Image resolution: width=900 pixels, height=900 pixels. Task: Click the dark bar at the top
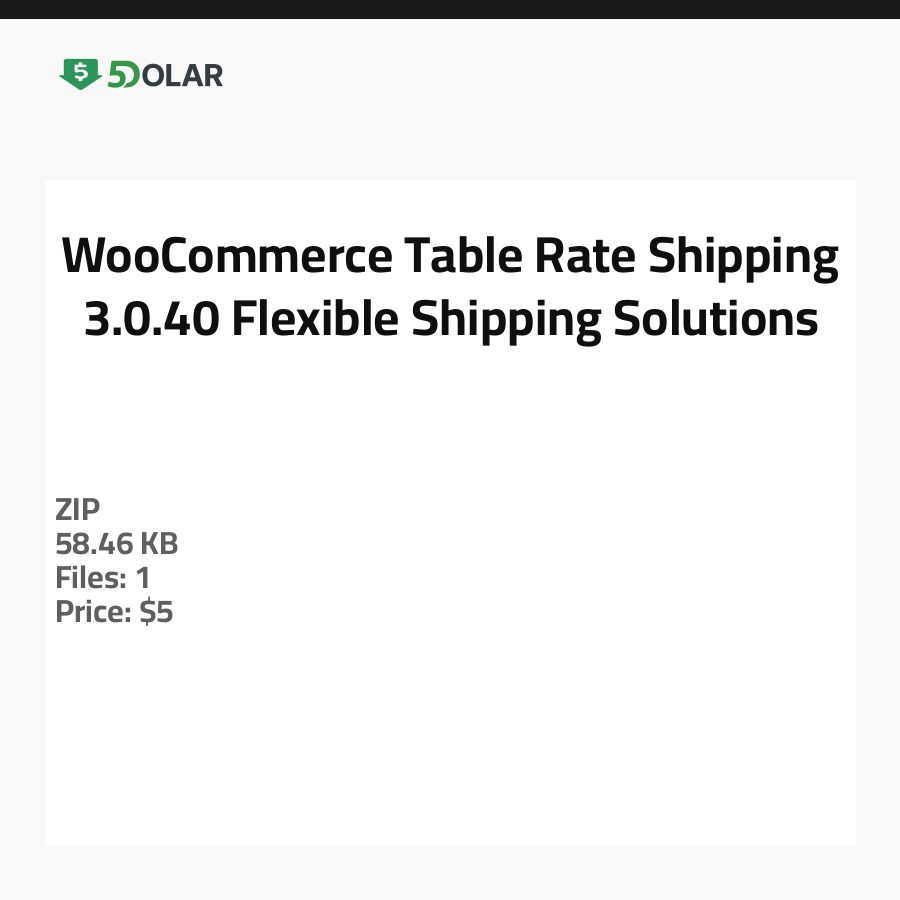pyautogui.click(x=450, y=9)
